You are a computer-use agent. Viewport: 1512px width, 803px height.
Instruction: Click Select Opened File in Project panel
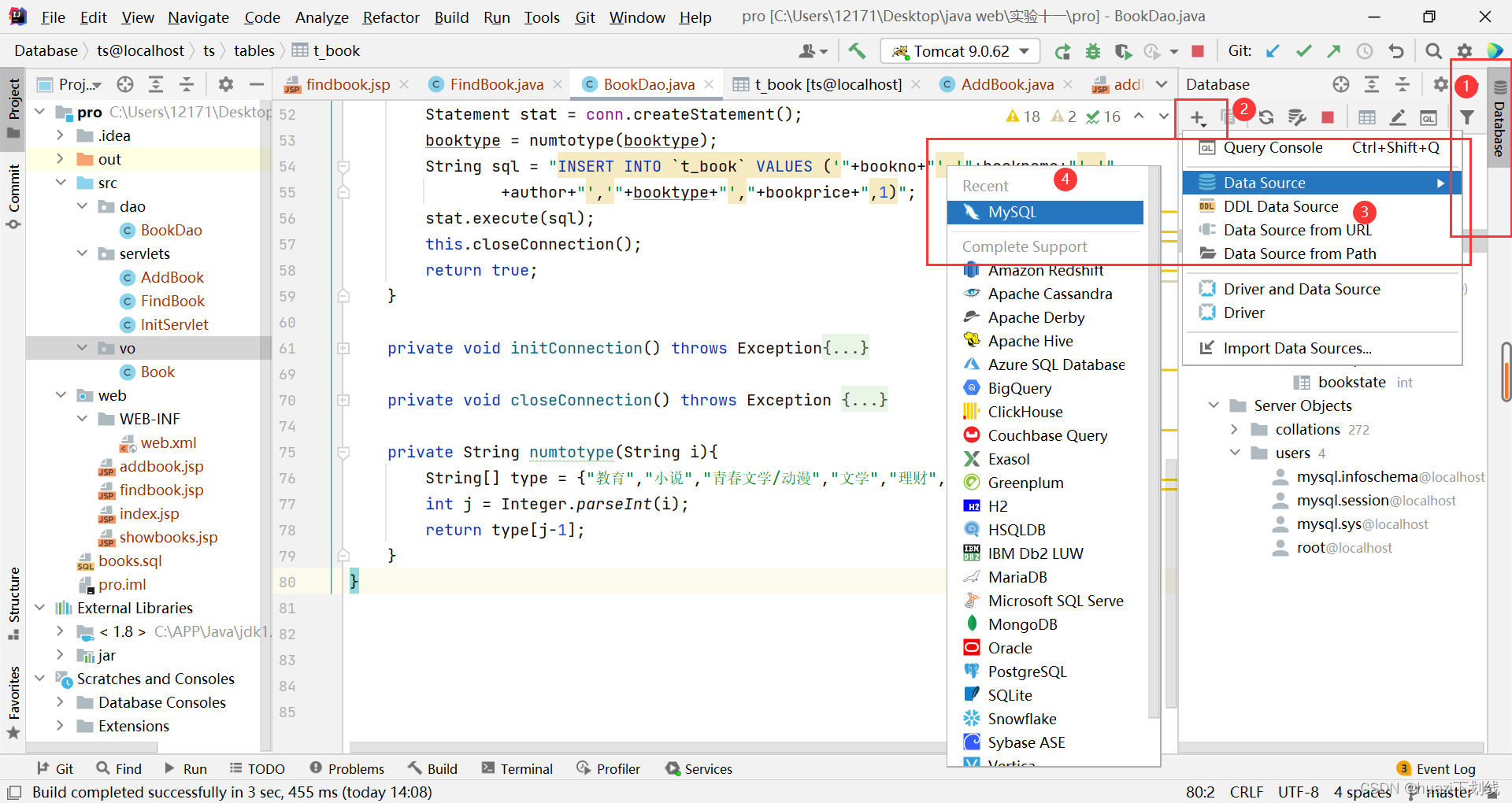(124, 84)
